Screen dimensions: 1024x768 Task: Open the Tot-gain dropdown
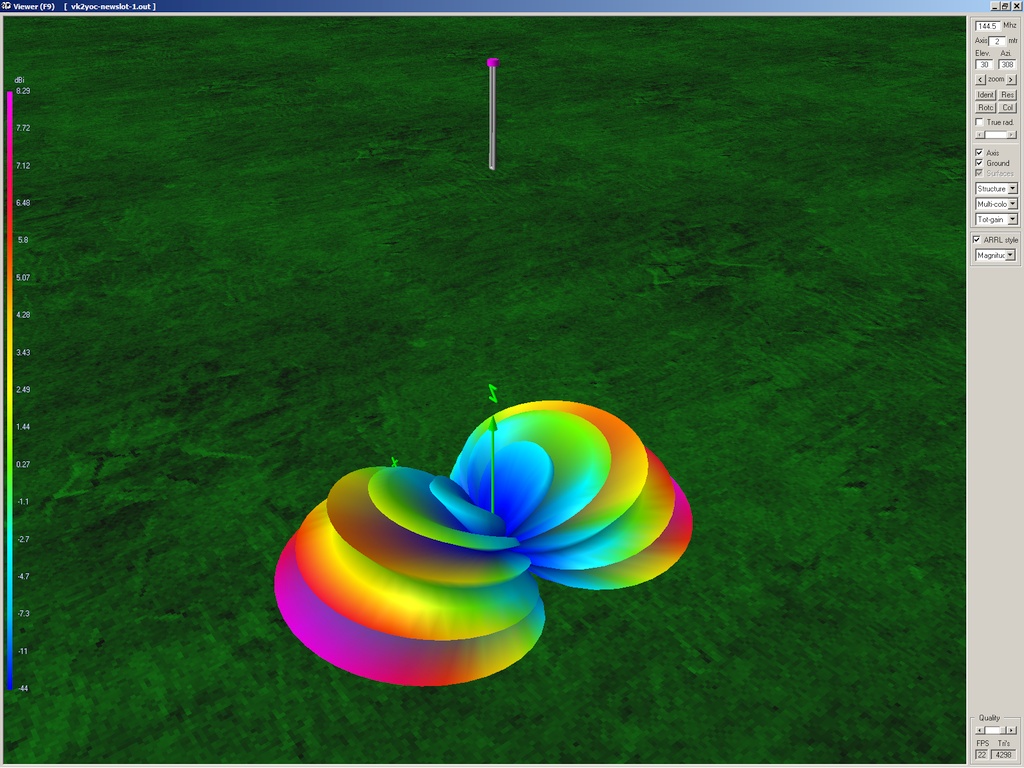(x=996, y=219)
